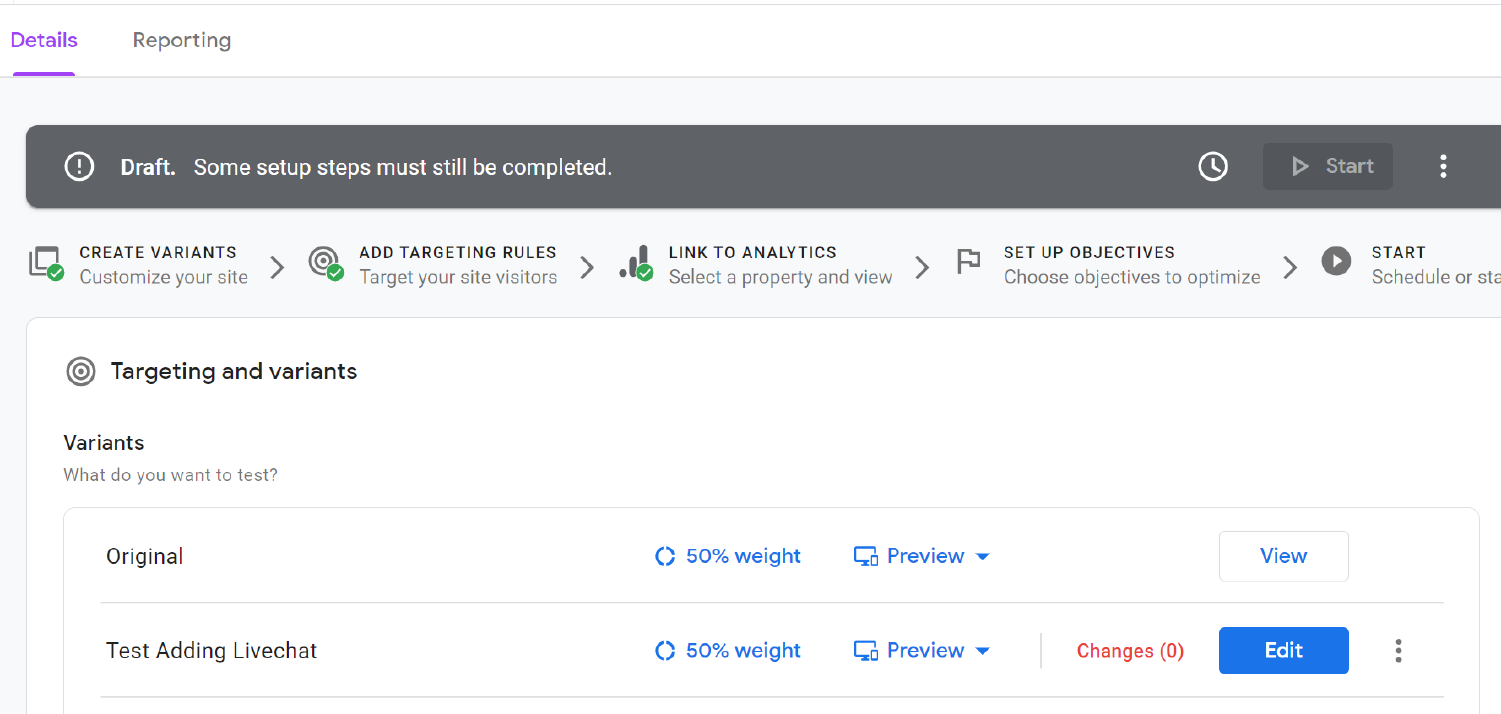Open the overflow menu on the Draft banner
This screenshot has width=1501, height=714.
point(1443,166)
